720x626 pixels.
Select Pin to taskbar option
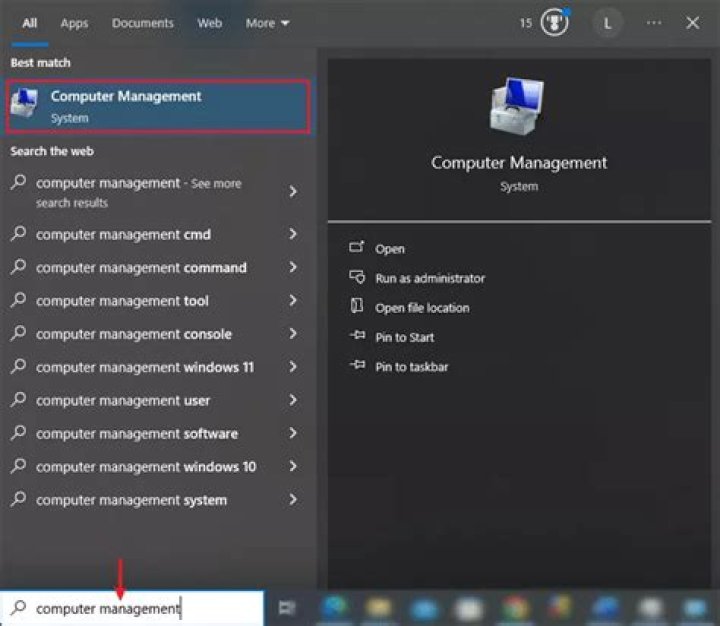coord(411,367)
